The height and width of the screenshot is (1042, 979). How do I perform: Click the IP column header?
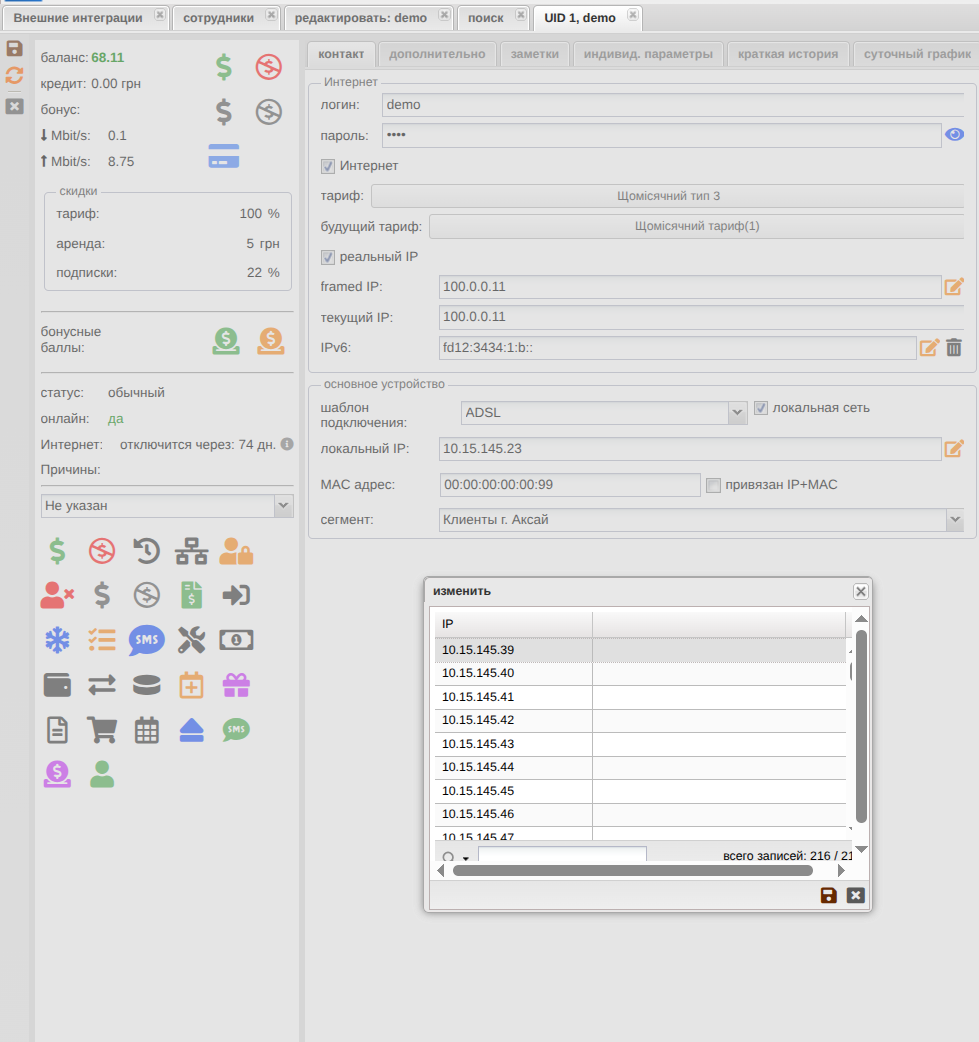point(514,624)
